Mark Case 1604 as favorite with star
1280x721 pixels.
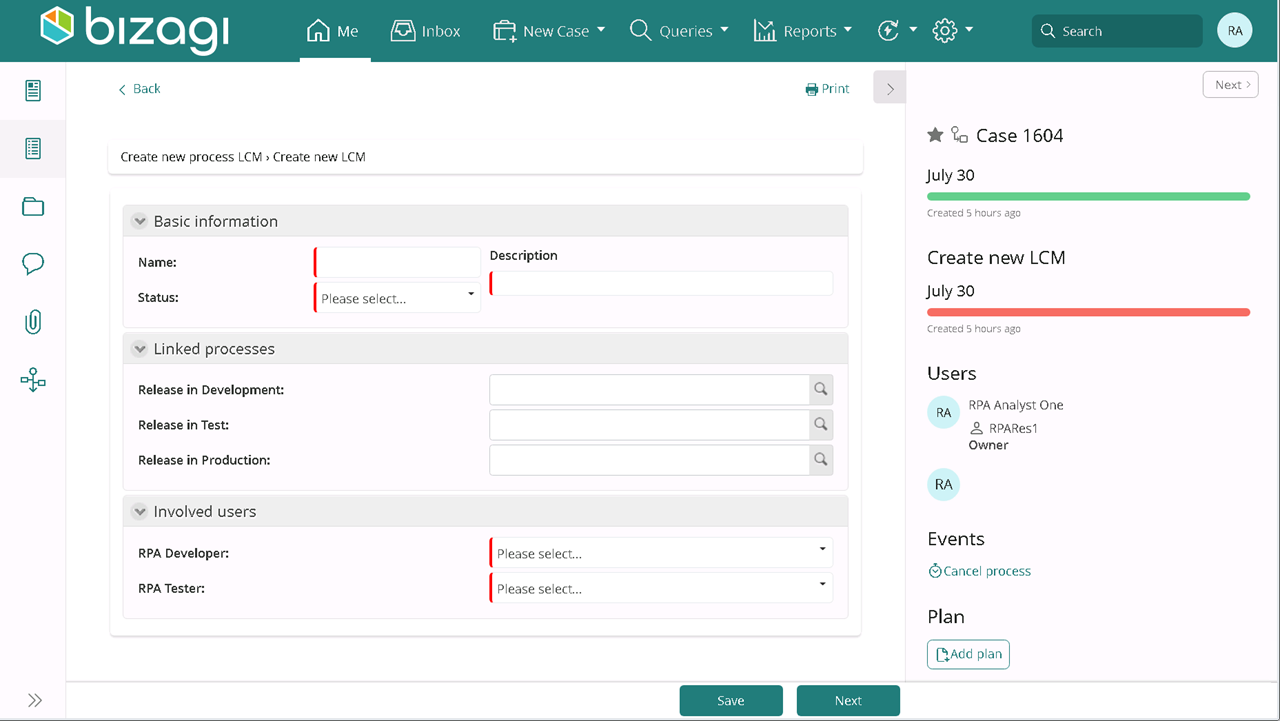(x=935, y=135)
